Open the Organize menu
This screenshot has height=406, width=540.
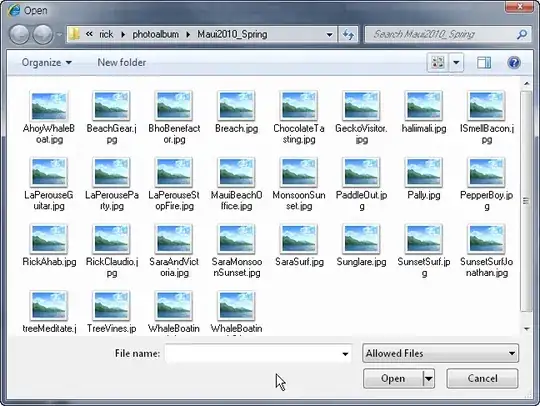(x=46, y=63)
